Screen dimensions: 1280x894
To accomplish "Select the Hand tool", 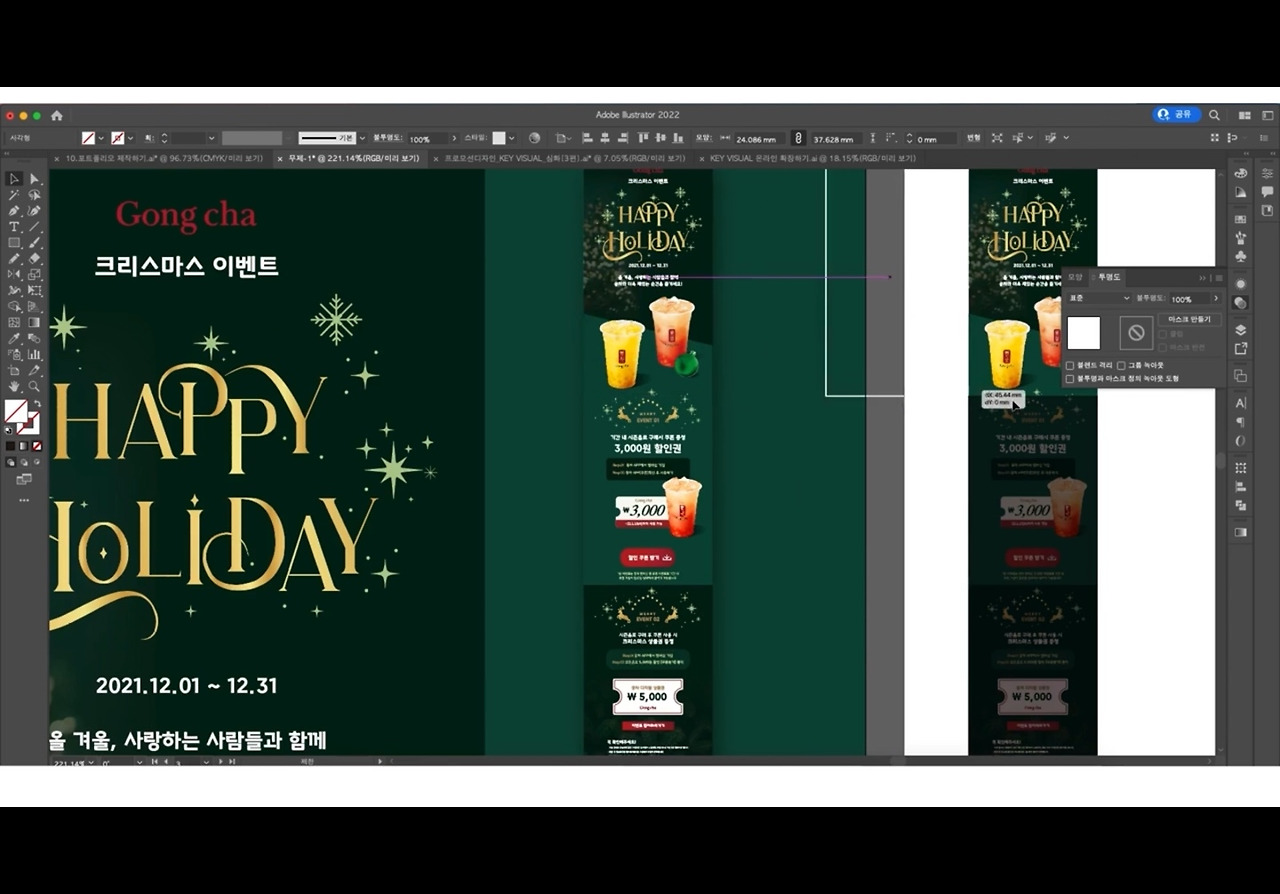I will tap(14, 387).
